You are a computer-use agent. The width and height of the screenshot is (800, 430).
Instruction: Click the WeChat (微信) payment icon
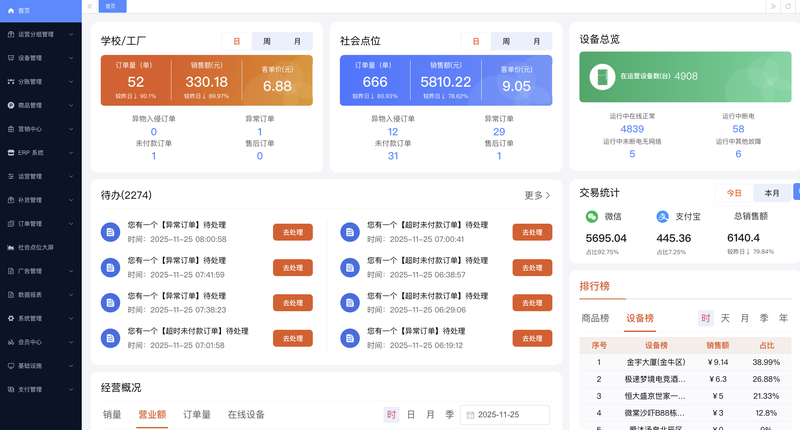(x=592, y=216)
